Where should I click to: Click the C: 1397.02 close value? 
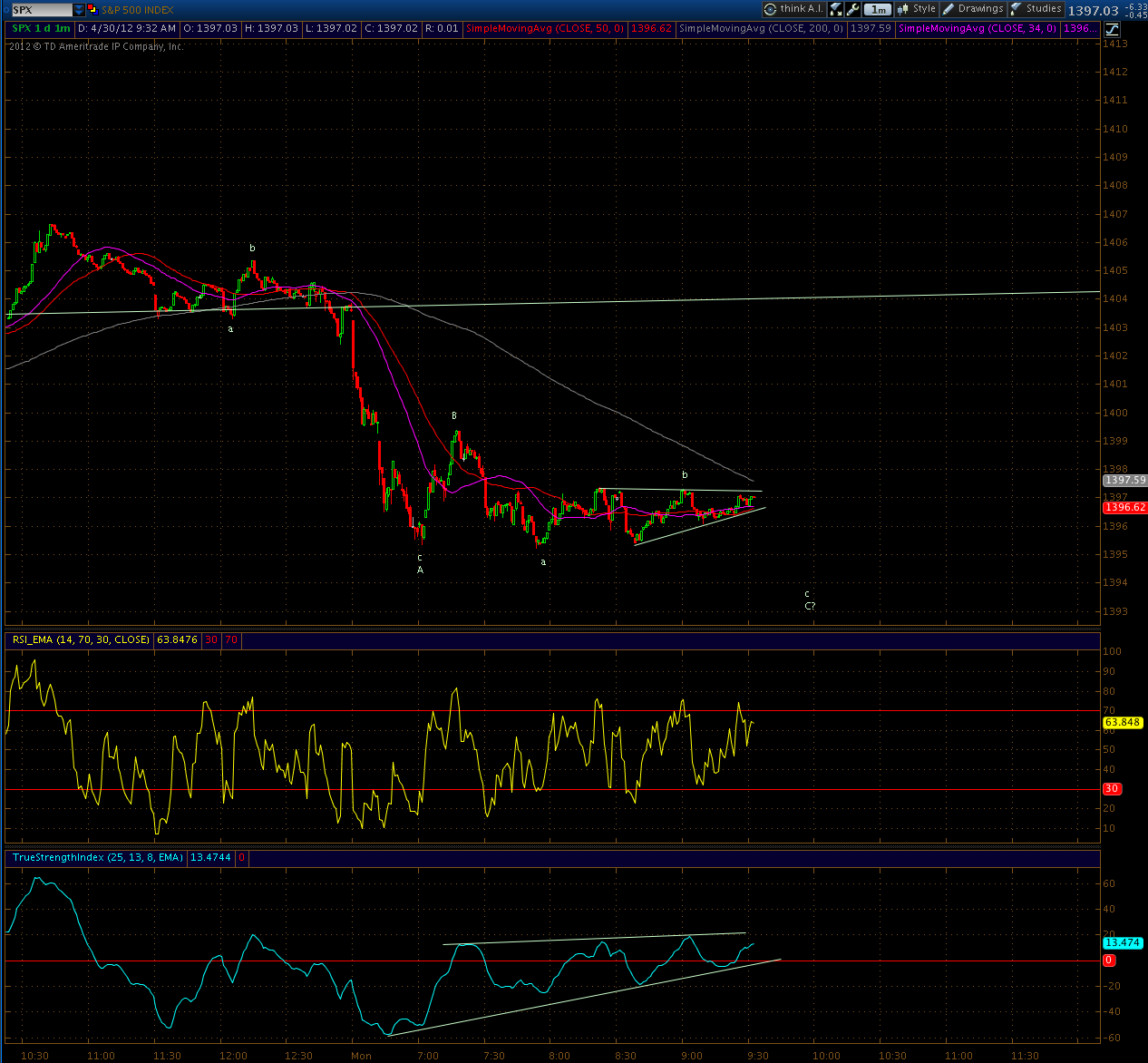(392, 28)
